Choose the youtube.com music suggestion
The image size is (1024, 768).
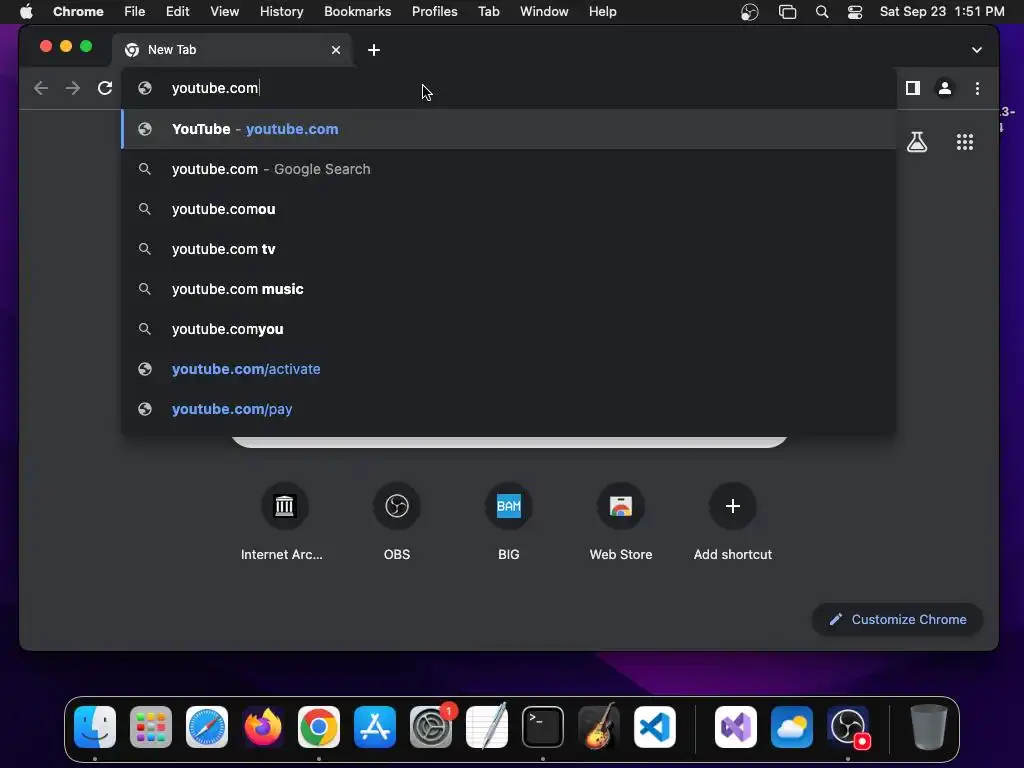click(x=509, y=289)
